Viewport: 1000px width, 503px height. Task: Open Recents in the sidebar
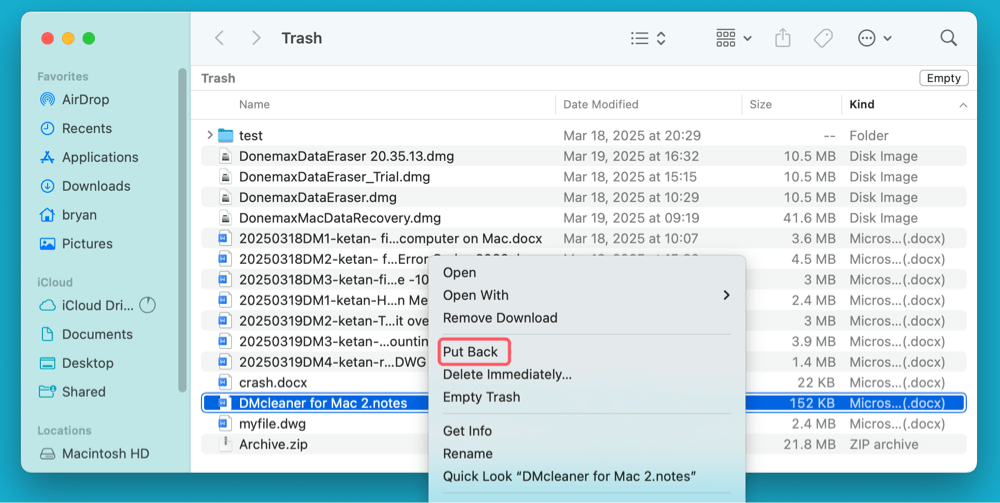pyautogui.click(x=75, y=128)
